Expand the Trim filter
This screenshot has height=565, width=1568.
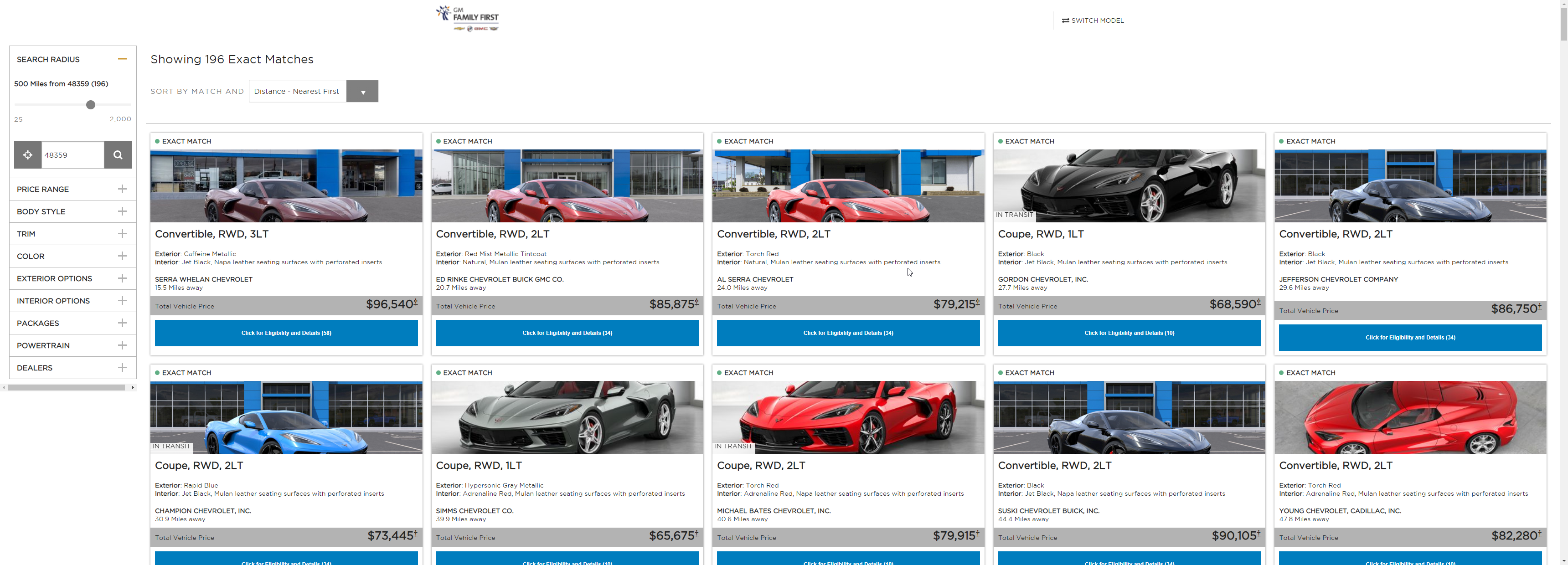click(x=122, y=234)
